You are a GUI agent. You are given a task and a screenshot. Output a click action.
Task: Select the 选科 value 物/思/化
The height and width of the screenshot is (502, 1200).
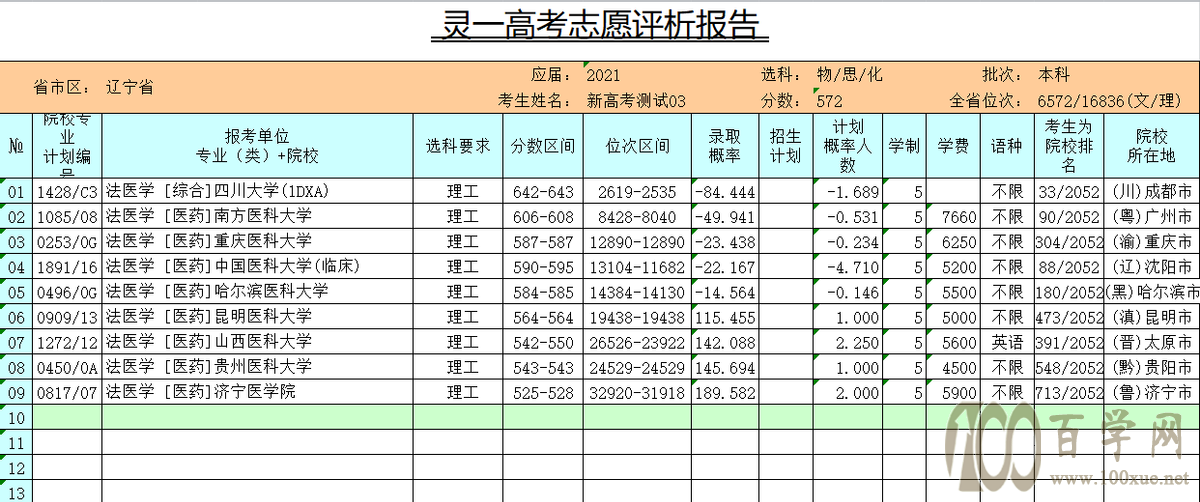[849, 76]
